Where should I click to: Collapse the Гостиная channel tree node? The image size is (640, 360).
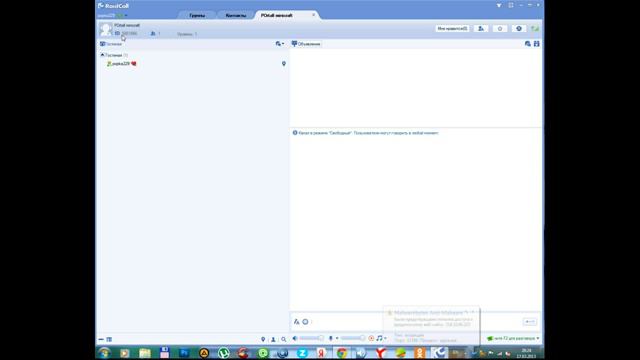point(102,55)
